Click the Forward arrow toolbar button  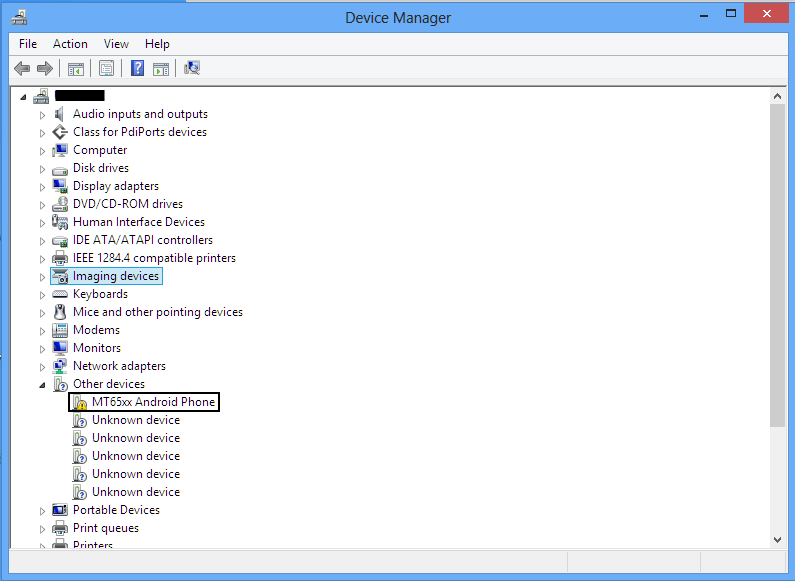[44, 68]
